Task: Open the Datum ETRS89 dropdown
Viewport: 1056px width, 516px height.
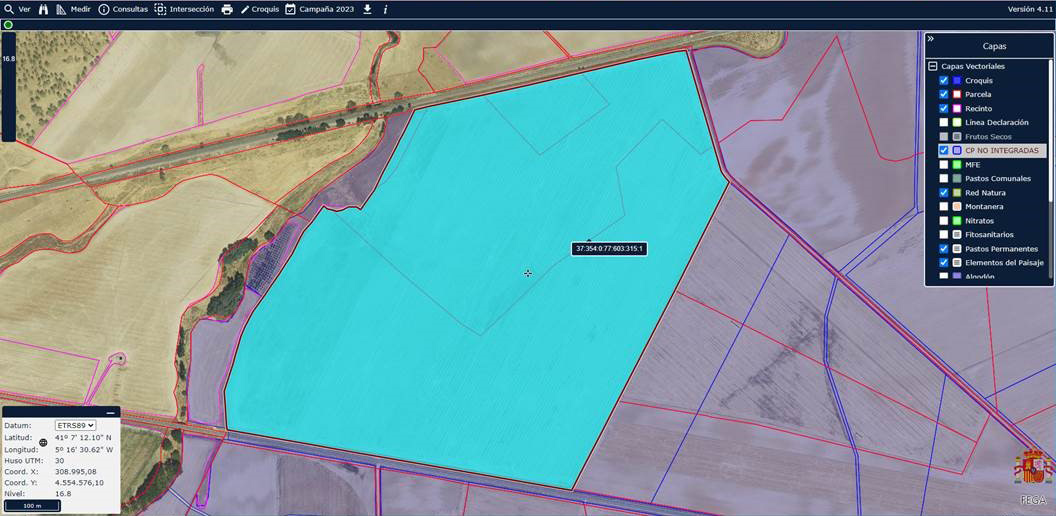Action: pos(75,425)
